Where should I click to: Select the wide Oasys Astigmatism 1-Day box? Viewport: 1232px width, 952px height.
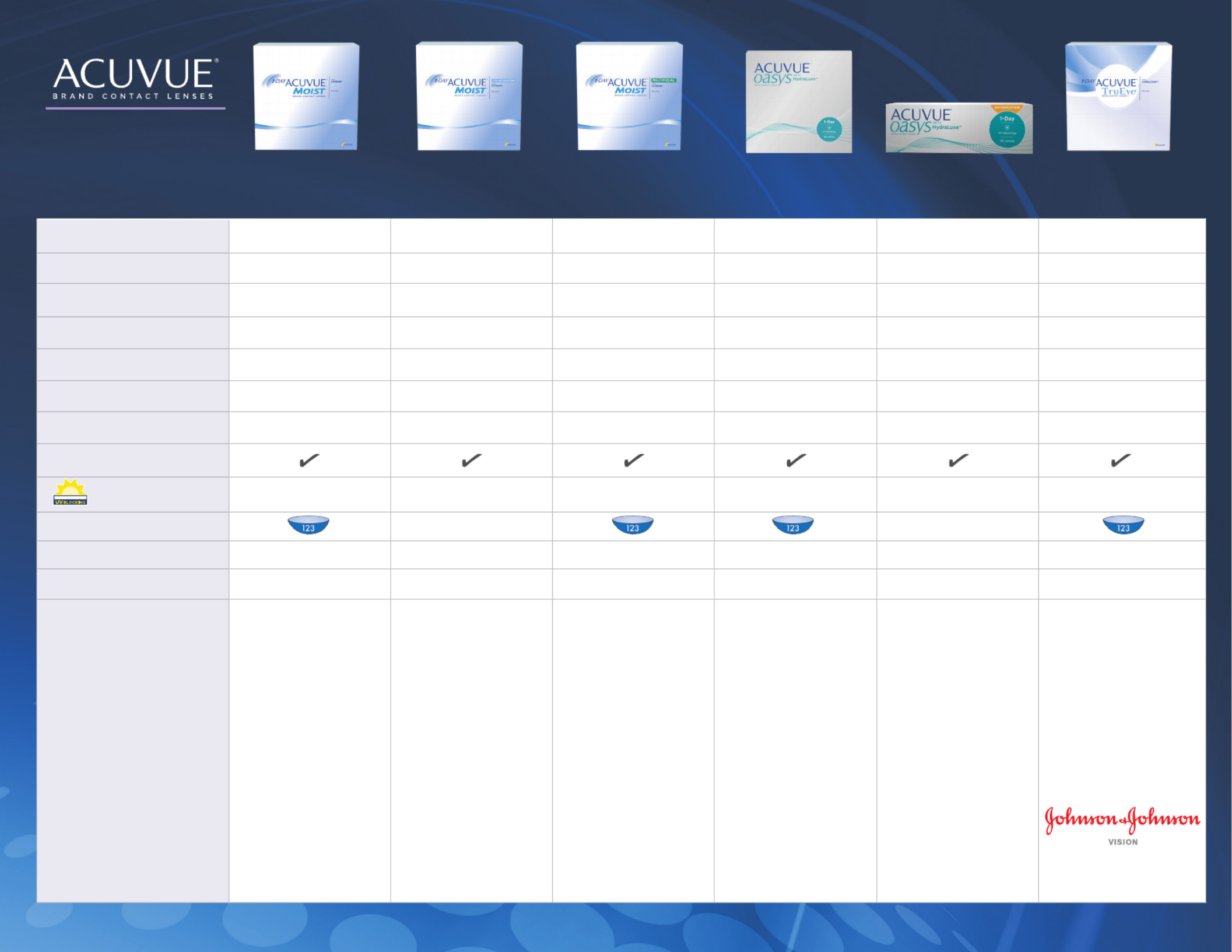click(959, 128)
